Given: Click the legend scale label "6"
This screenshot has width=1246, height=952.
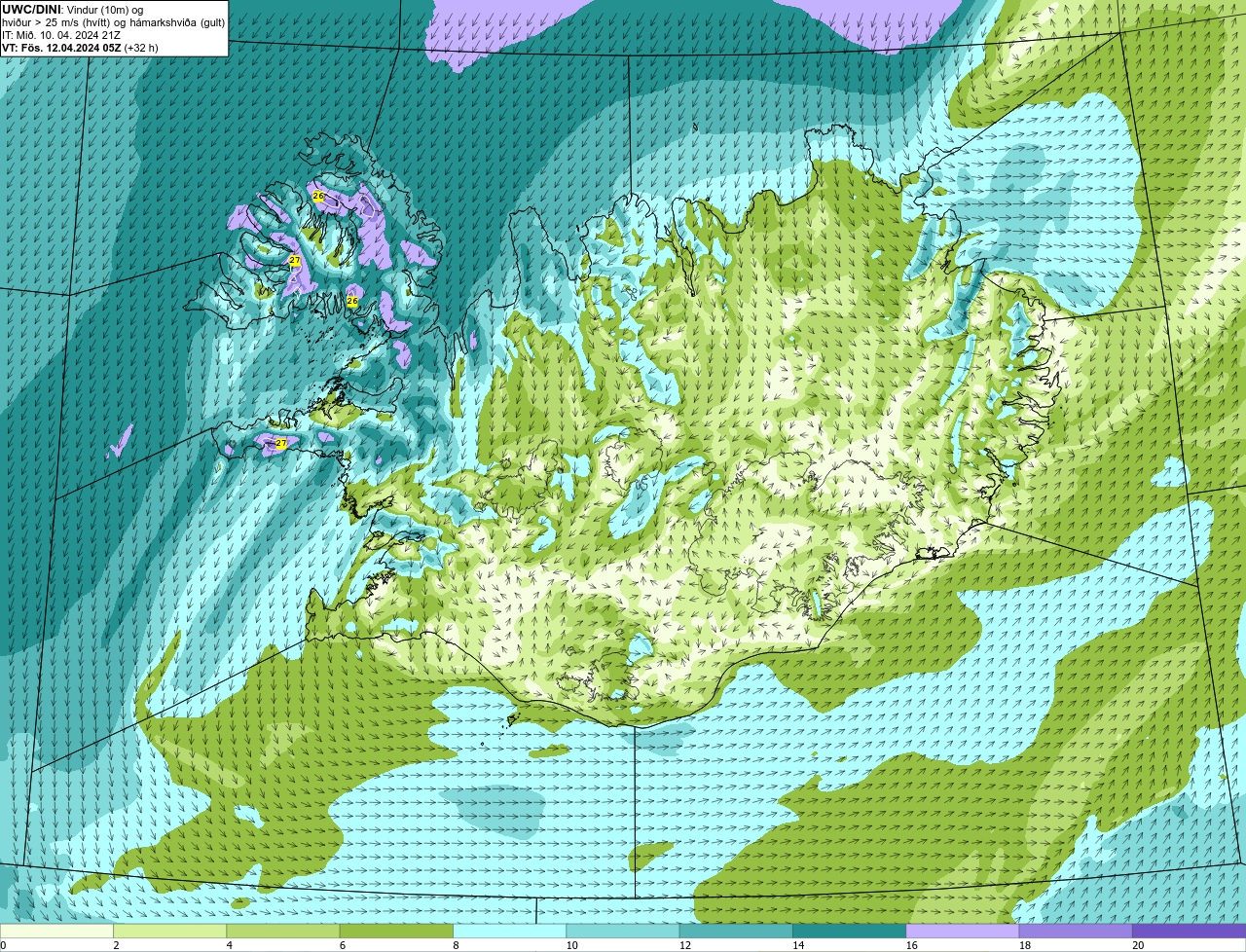Looking at the screenshot, I should (x=342, y=945).
